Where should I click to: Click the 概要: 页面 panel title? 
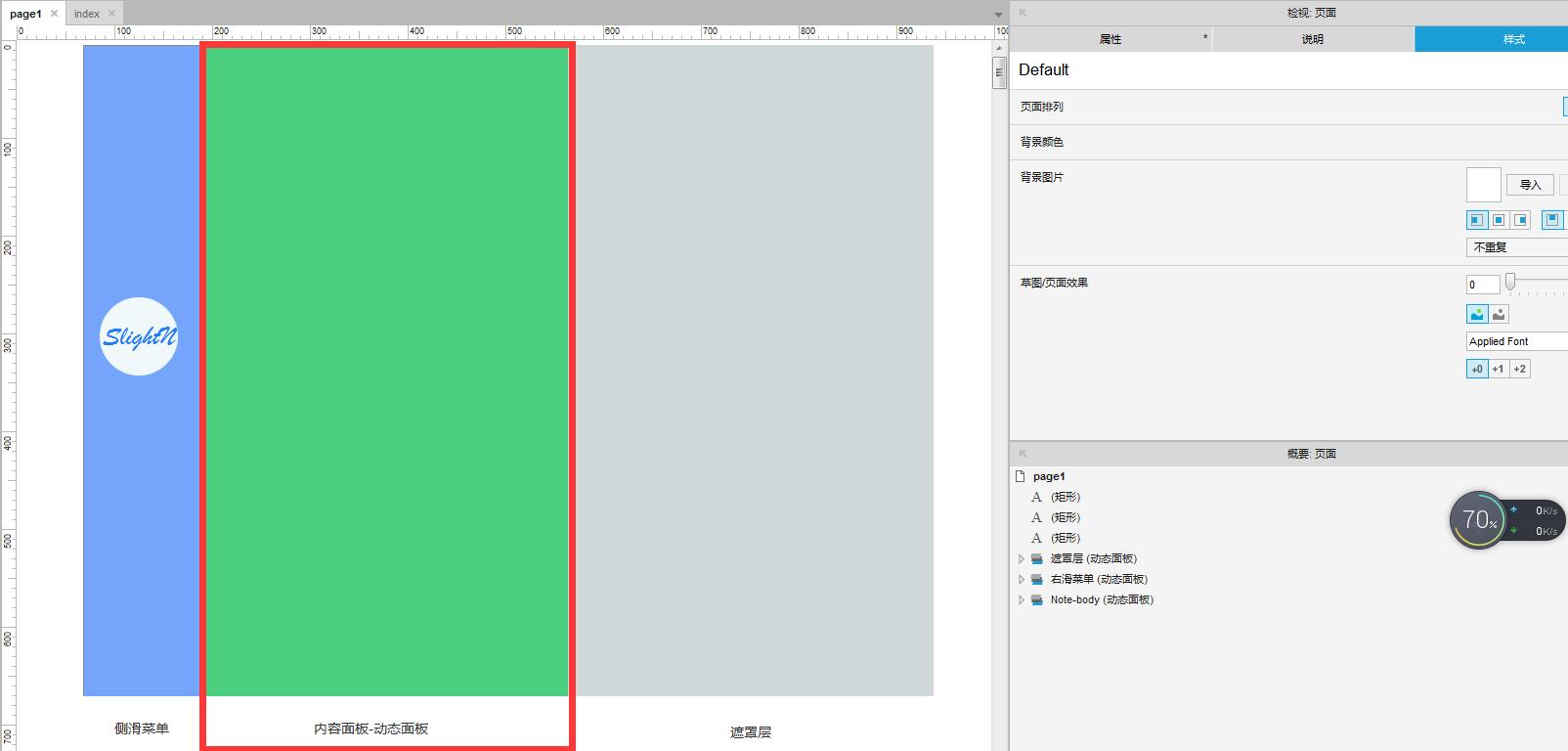pos(1312,454)
